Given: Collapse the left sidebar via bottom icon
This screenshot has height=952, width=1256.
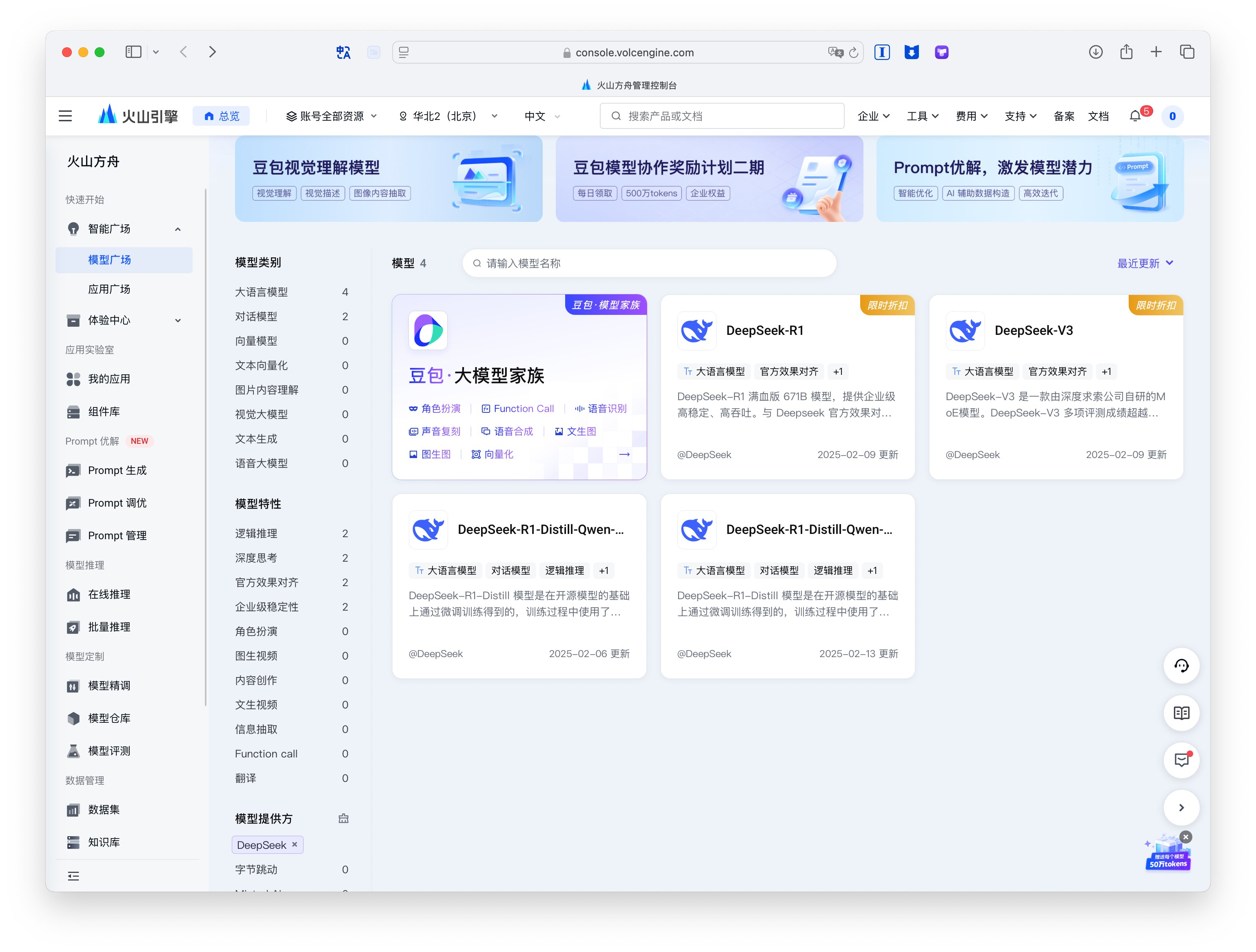Looking at the screenshot, I should point(73,876).
